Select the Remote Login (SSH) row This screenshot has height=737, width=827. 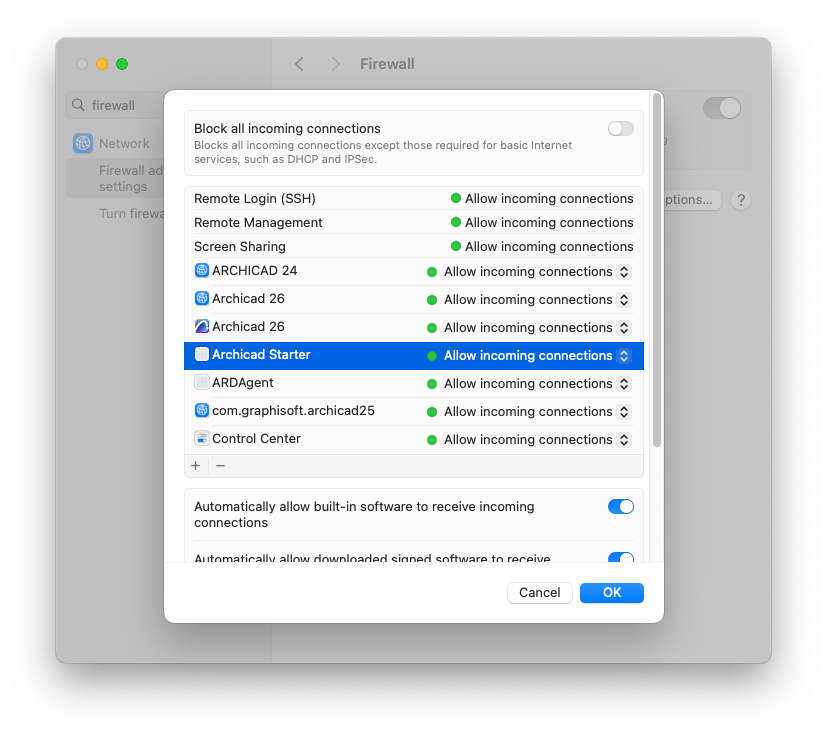(414, 198)
